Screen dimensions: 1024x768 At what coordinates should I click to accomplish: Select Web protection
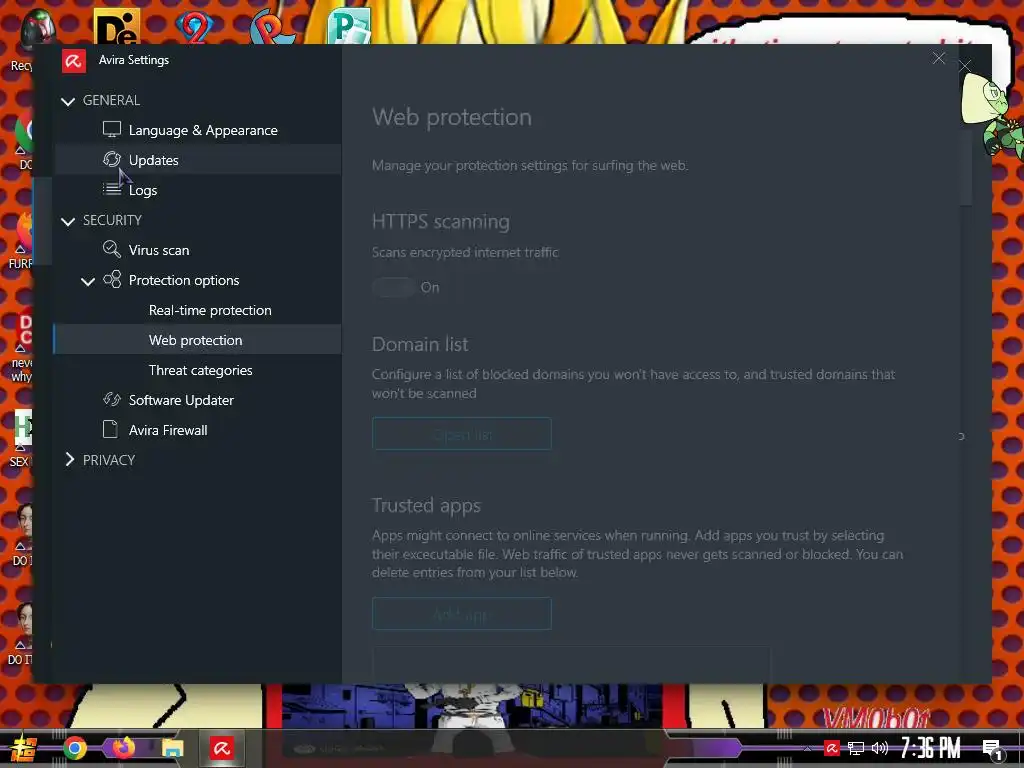pyautogui.click(x=198, y=340)
